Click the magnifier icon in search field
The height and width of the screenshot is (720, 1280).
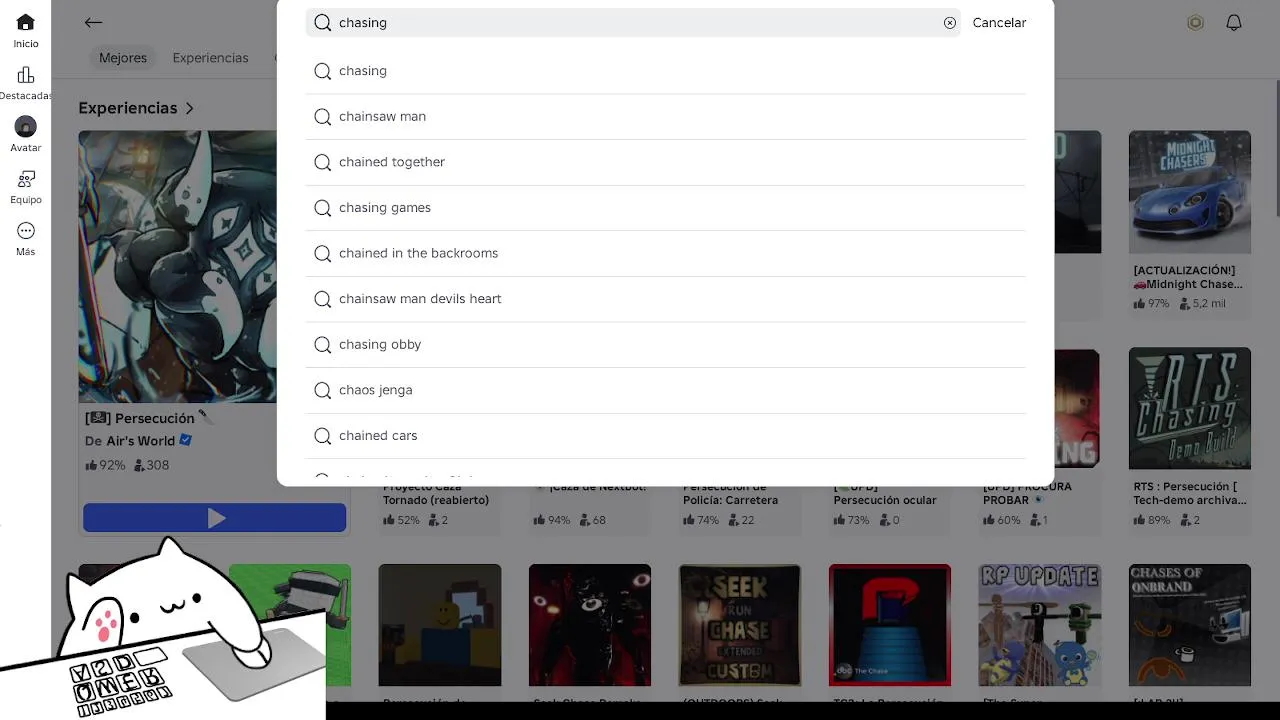click(323, 22)
